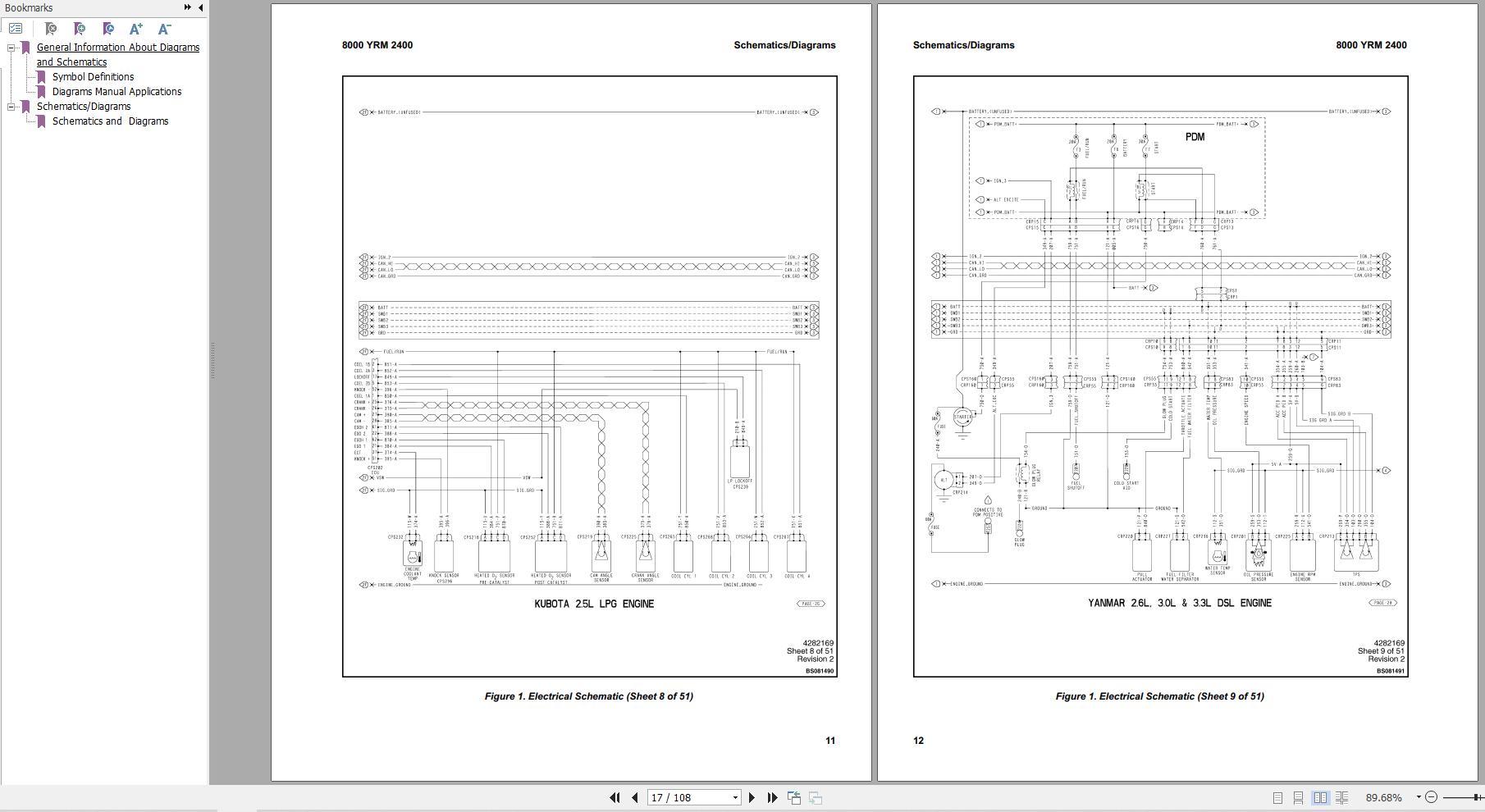The height and width of the screenshot is (812, 1485).
Task: Go to next page arrow
Action: coord(752,797)
